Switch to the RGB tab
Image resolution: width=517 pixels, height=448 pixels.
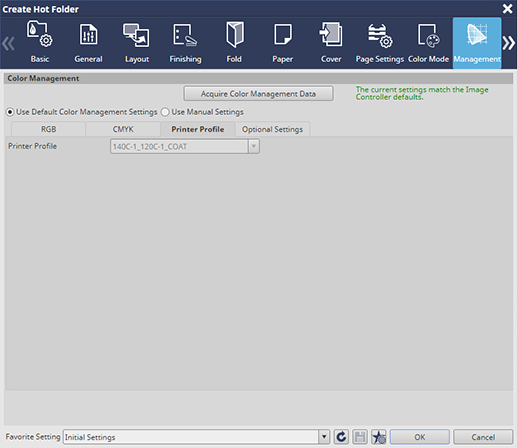(x=49, y=129)
